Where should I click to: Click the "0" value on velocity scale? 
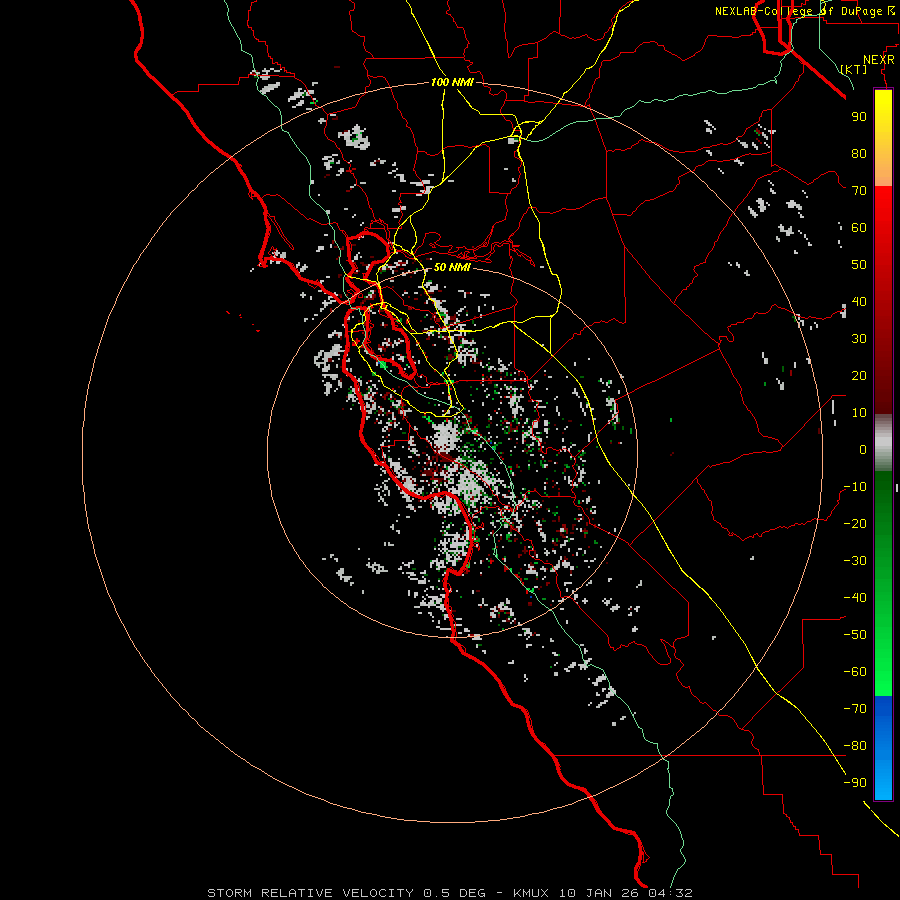863,449
